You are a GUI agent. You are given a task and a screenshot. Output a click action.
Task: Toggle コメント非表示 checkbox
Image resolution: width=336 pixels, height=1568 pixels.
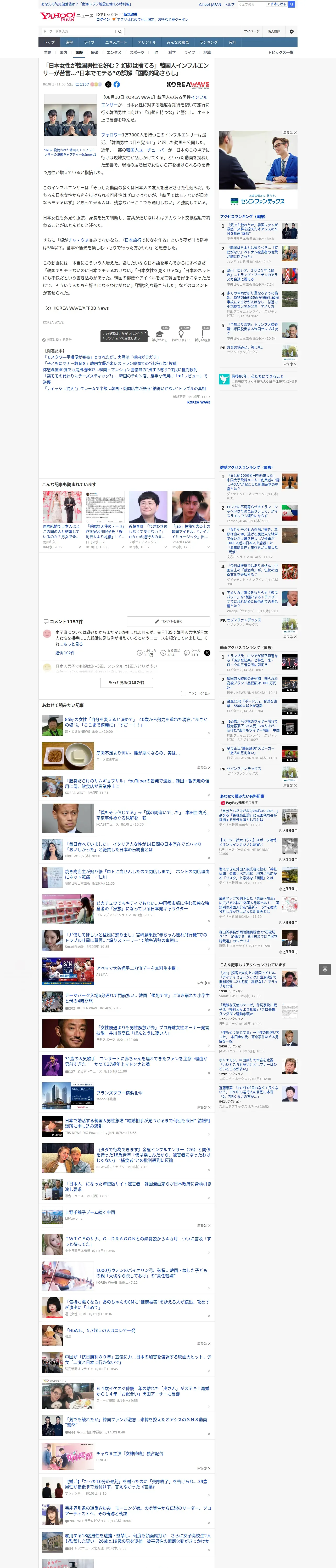point(183,693)
